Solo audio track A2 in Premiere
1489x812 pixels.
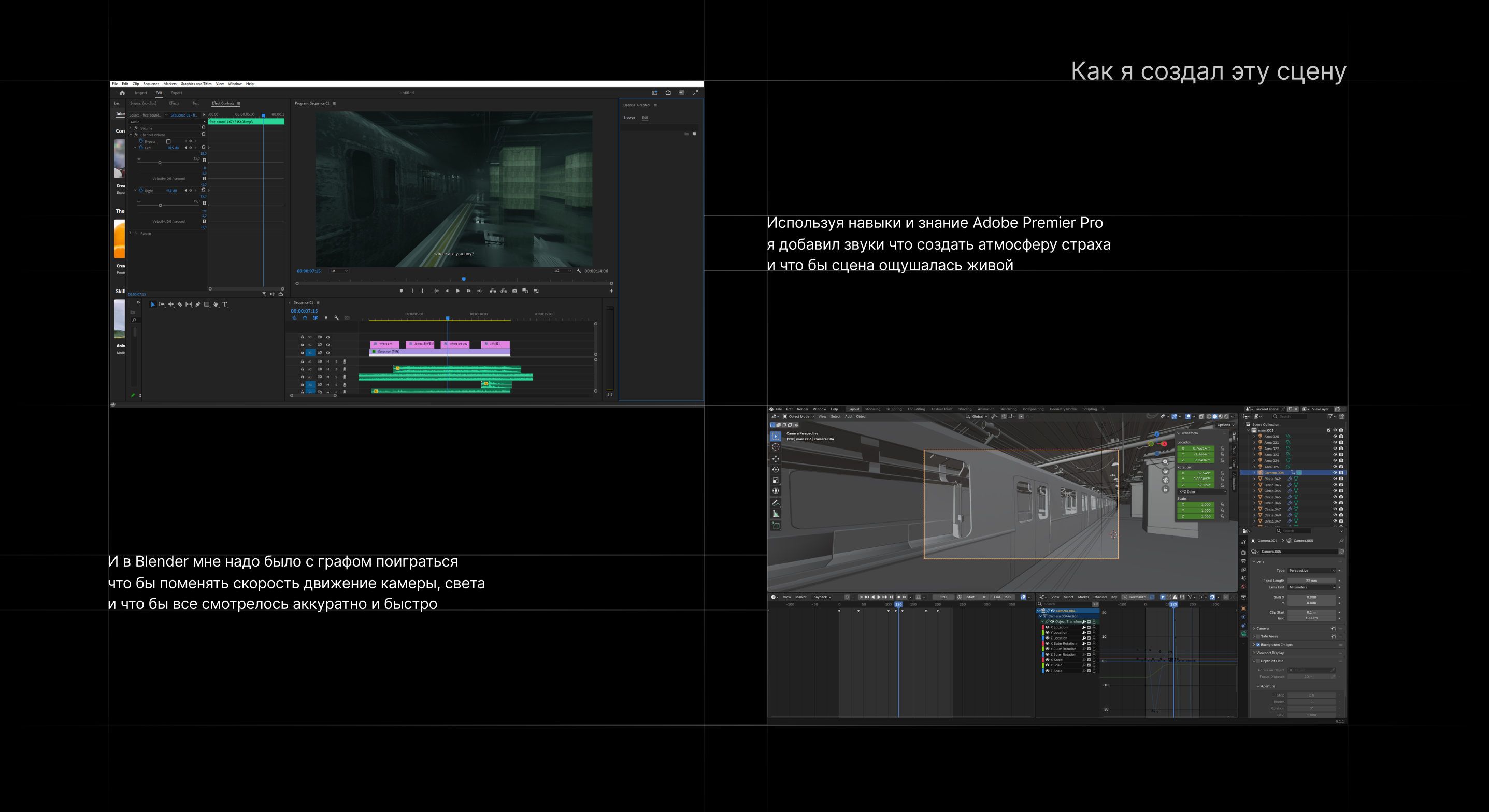(x=336, y=369)
